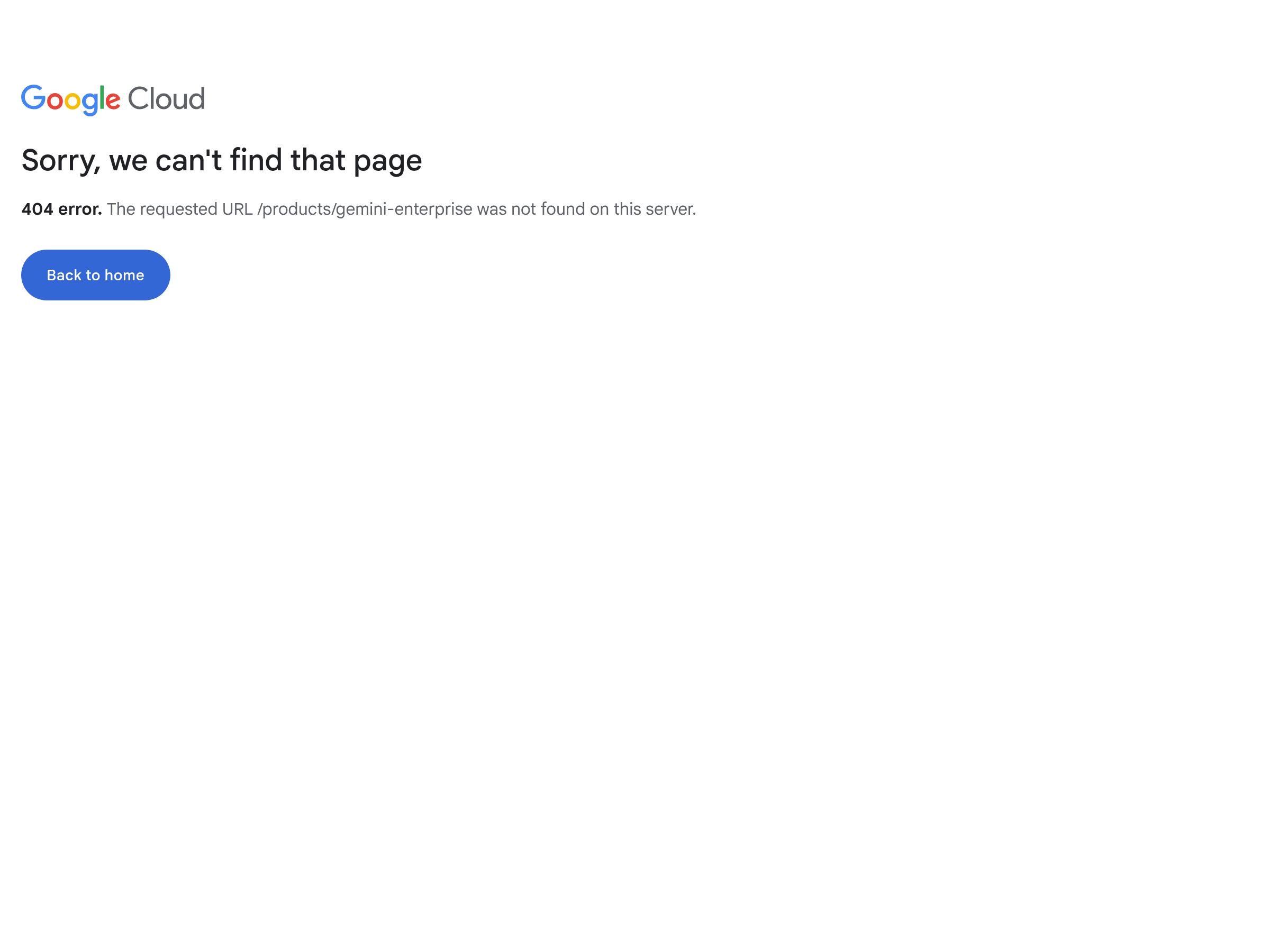
Task: Click the /products/gemini-enterprise URL path text
Action: [x=365, y=209]
